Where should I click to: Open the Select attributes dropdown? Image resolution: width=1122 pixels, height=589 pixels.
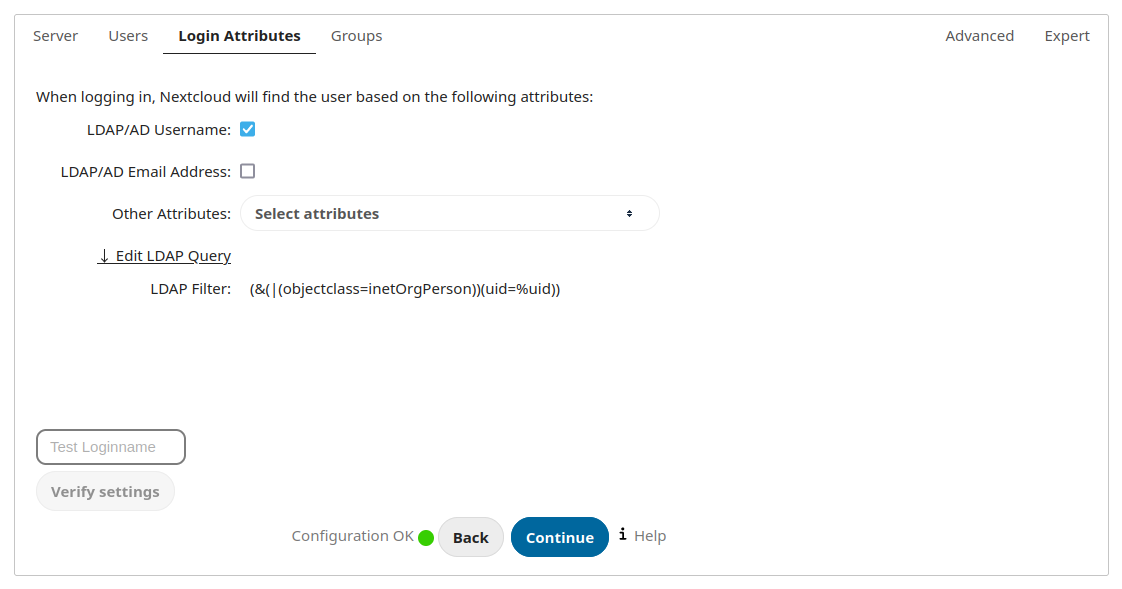point(449,213)
